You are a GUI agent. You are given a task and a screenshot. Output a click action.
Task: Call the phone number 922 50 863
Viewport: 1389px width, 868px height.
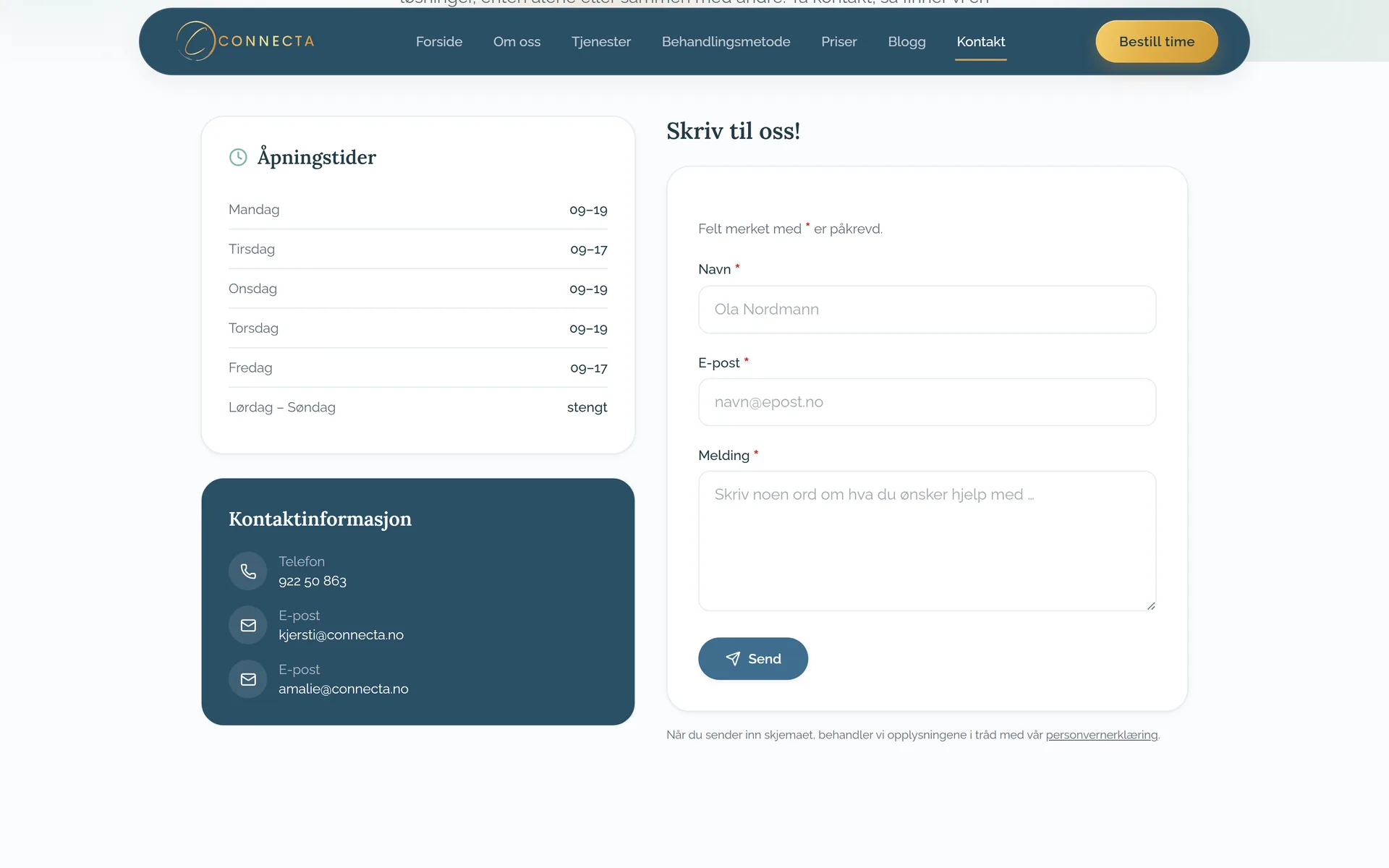(313, 581)
